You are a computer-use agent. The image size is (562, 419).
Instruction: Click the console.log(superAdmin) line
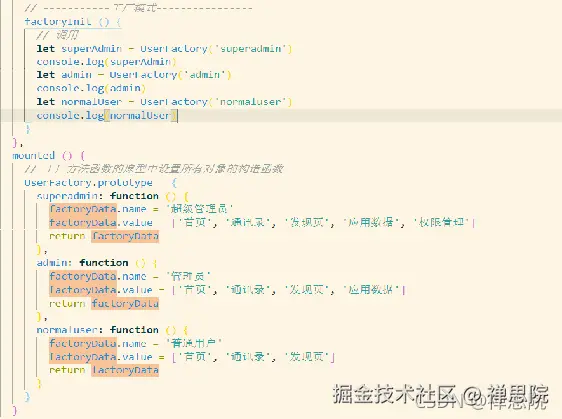pos(106,62)
